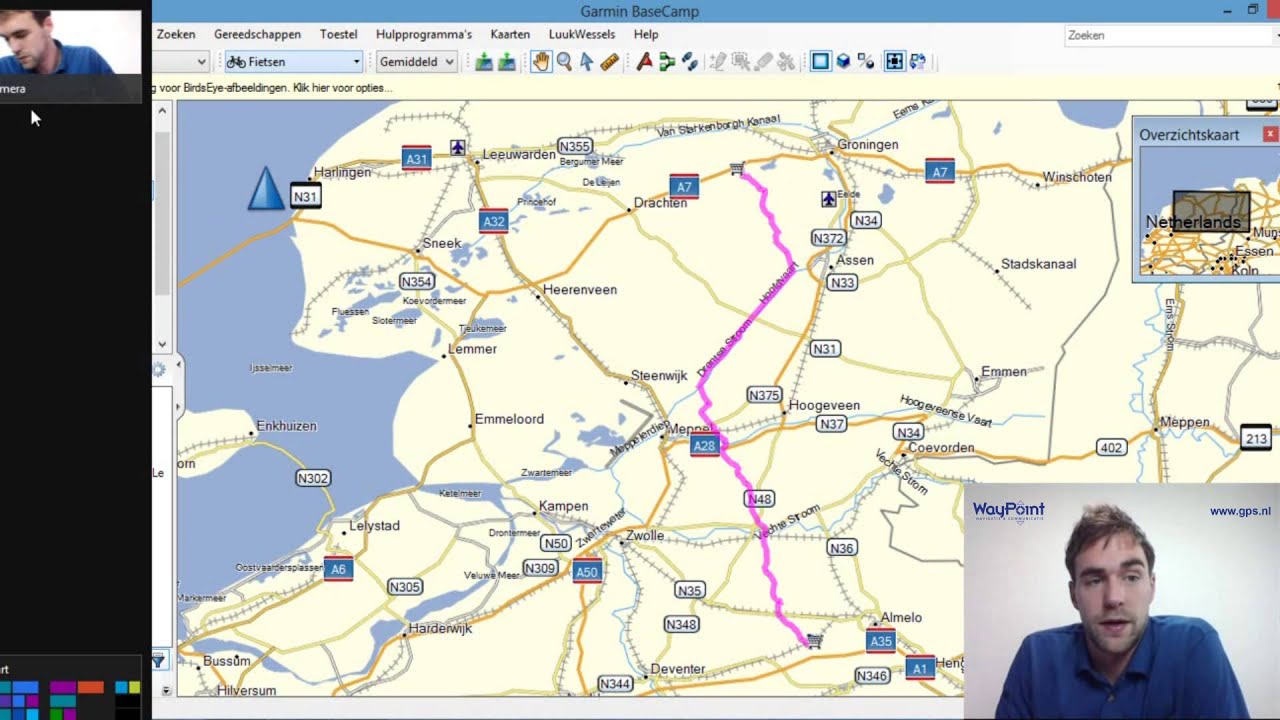This screenshot has height=720, width=1280.
Task: Open the Kaarten menu
Action: coord(510,34)
